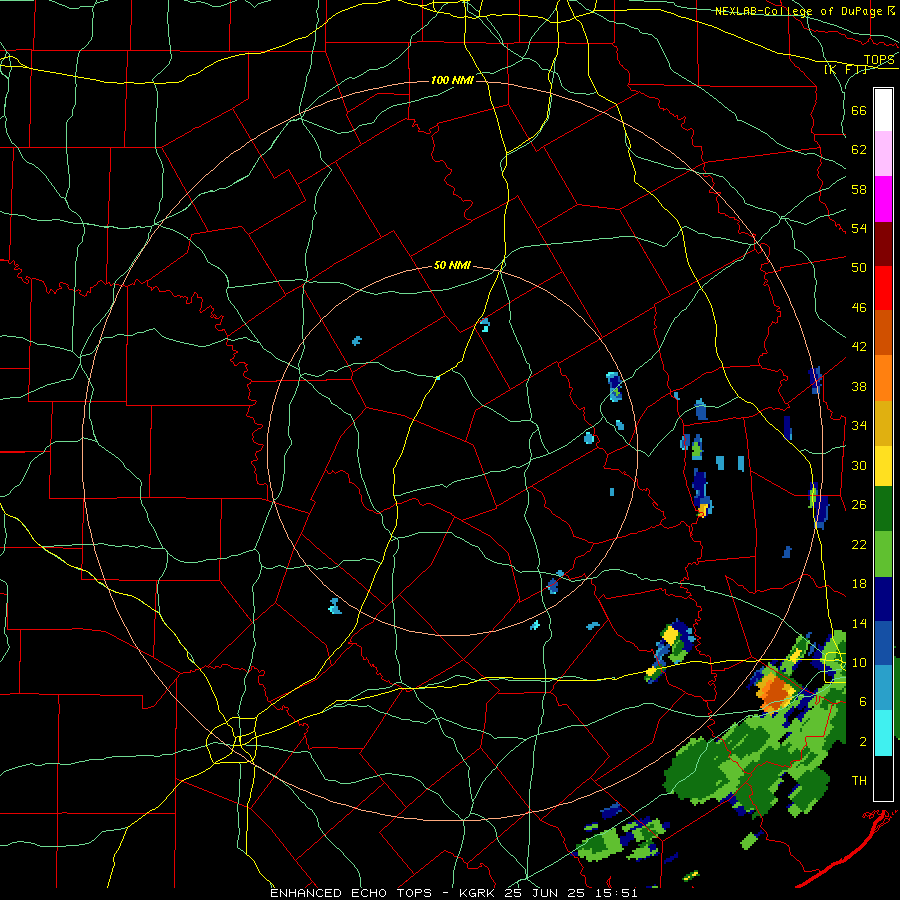
Task: Click the legend value 26
Action: coord(859,505)
